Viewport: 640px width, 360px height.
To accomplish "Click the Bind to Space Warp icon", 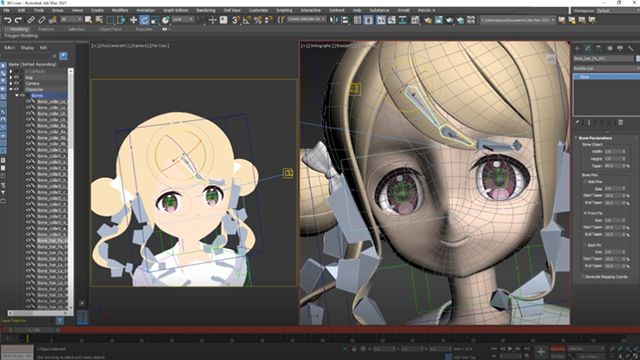I will (x=53, y=20).
